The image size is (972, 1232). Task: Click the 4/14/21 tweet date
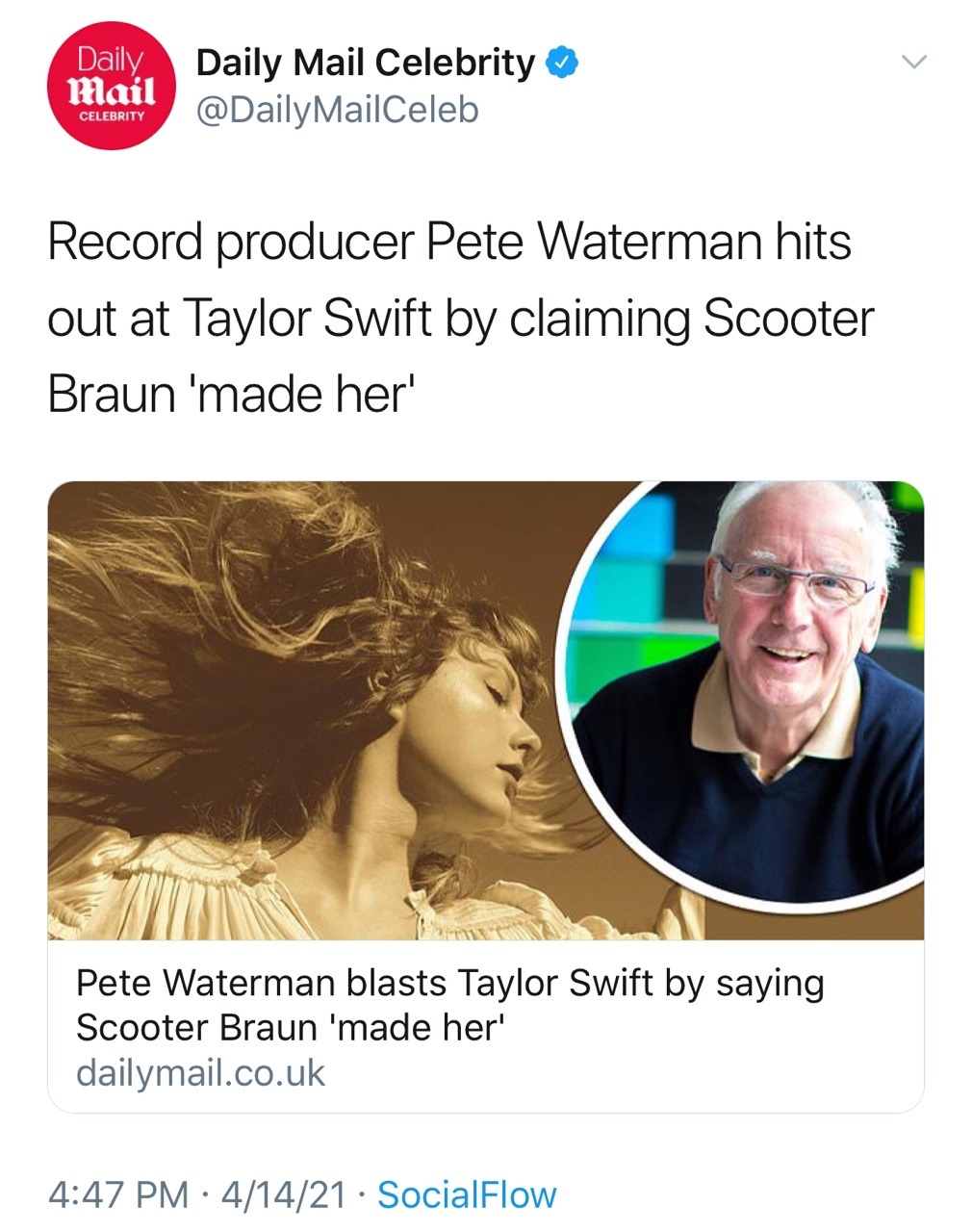click(283, 1194)
